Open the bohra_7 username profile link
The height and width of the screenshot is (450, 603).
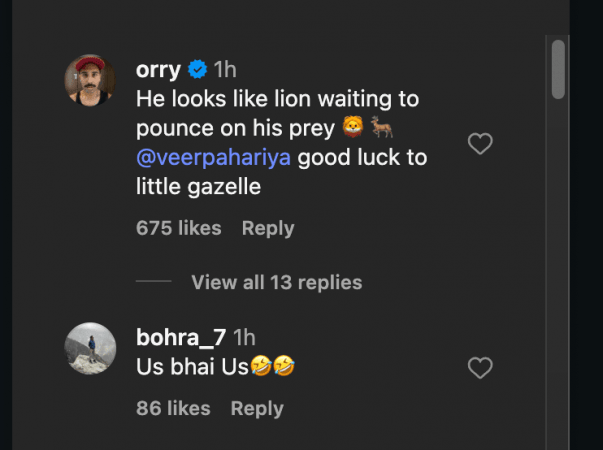tap(181, 338)
